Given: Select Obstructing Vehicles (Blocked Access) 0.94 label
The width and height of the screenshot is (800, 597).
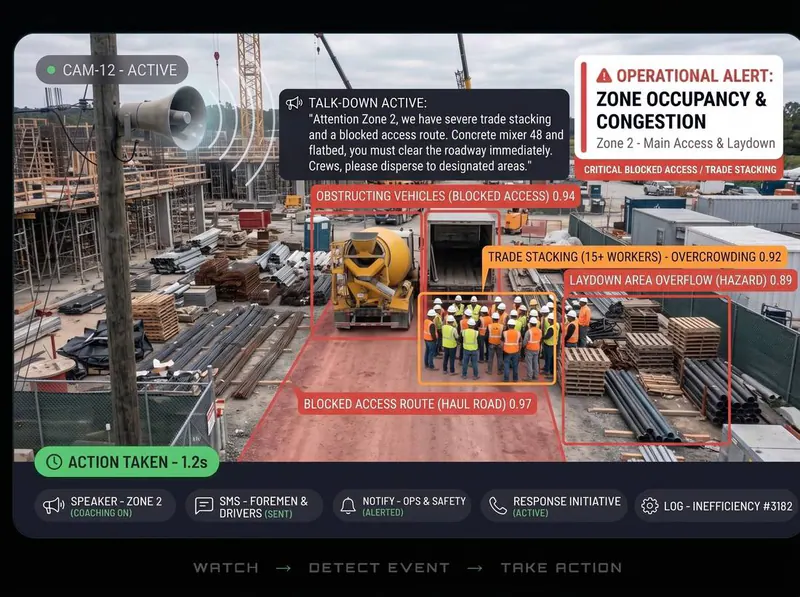Looking at the screenshot, I should click(x=445, y=196).
